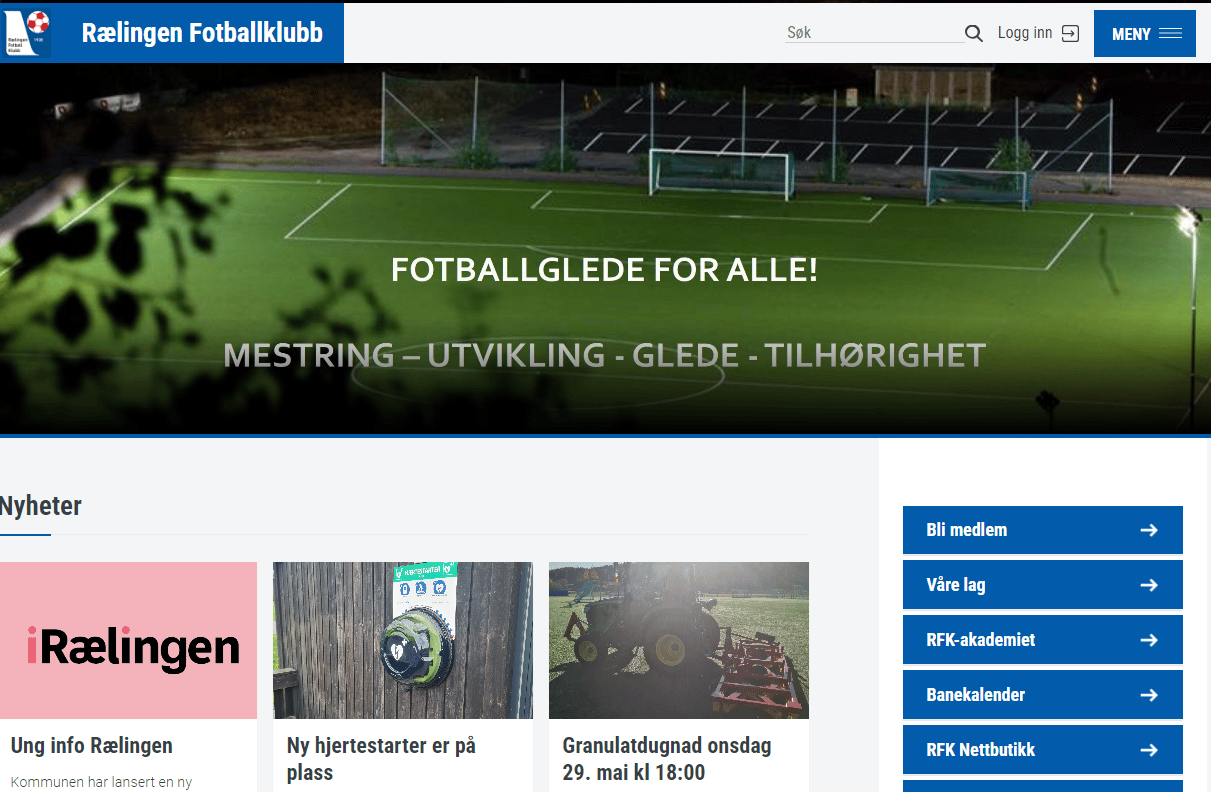
Task: Open the tractor granulatdugnad thumbnail
Action: tap(679, 640)
